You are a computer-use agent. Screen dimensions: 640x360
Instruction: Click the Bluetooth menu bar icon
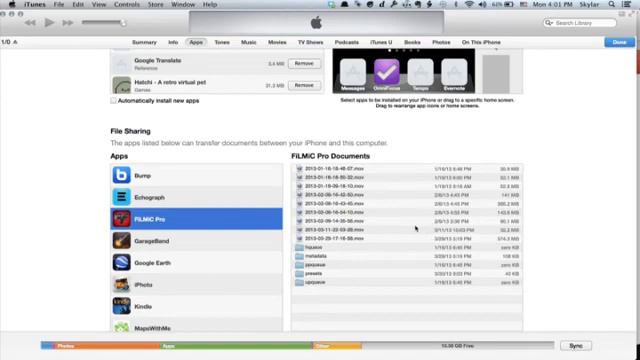[456, 4]
